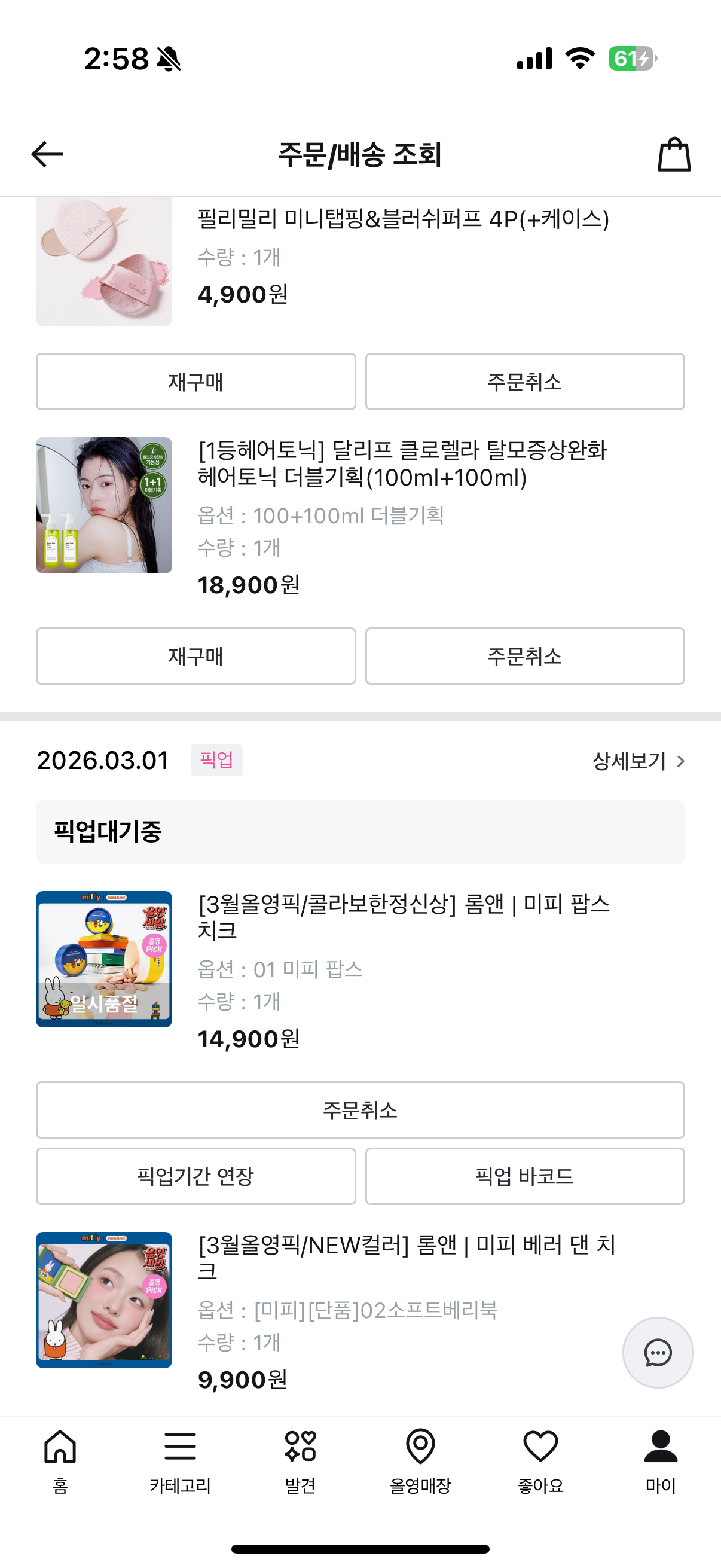Screen dimensions: 721x1568
Task: Cancel the 달리프 hair tonic order
Action: [x=524, y=656]
